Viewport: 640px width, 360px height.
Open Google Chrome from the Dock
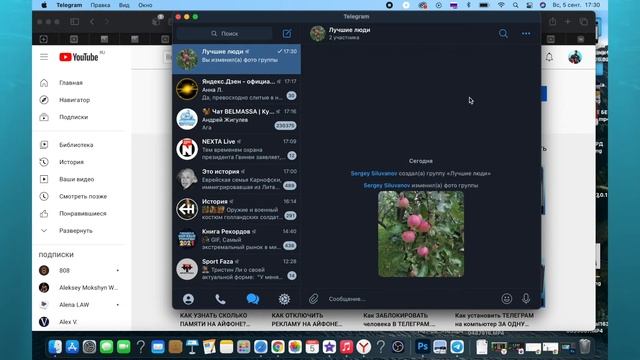coord(278,347)
